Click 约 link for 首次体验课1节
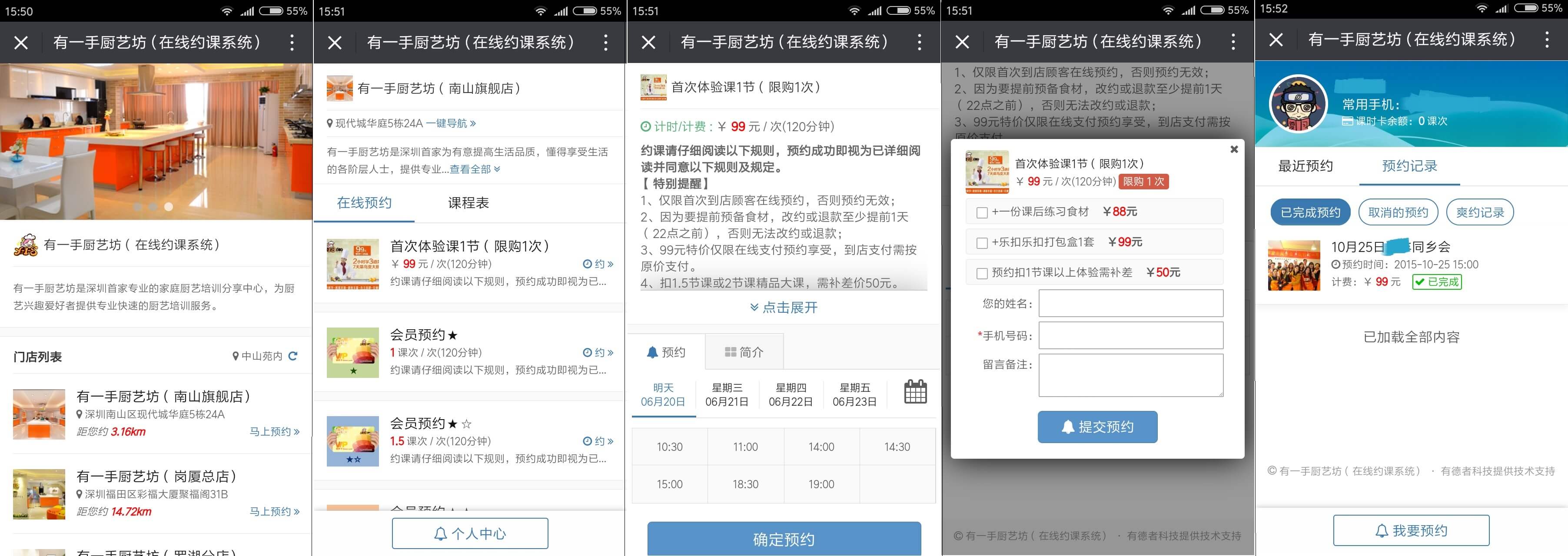Screen dimensions: 1568x556 [x=598, y=264]
